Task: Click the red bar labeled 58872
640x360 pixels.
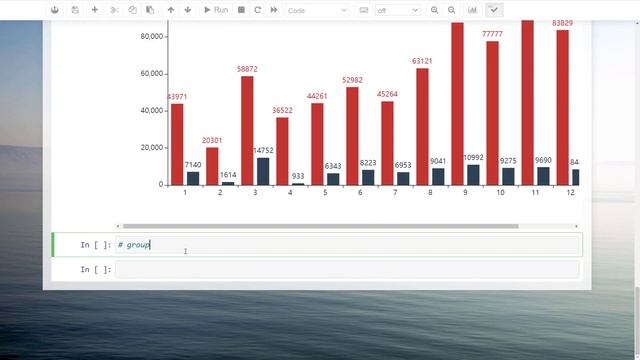Action: (247, 131)
